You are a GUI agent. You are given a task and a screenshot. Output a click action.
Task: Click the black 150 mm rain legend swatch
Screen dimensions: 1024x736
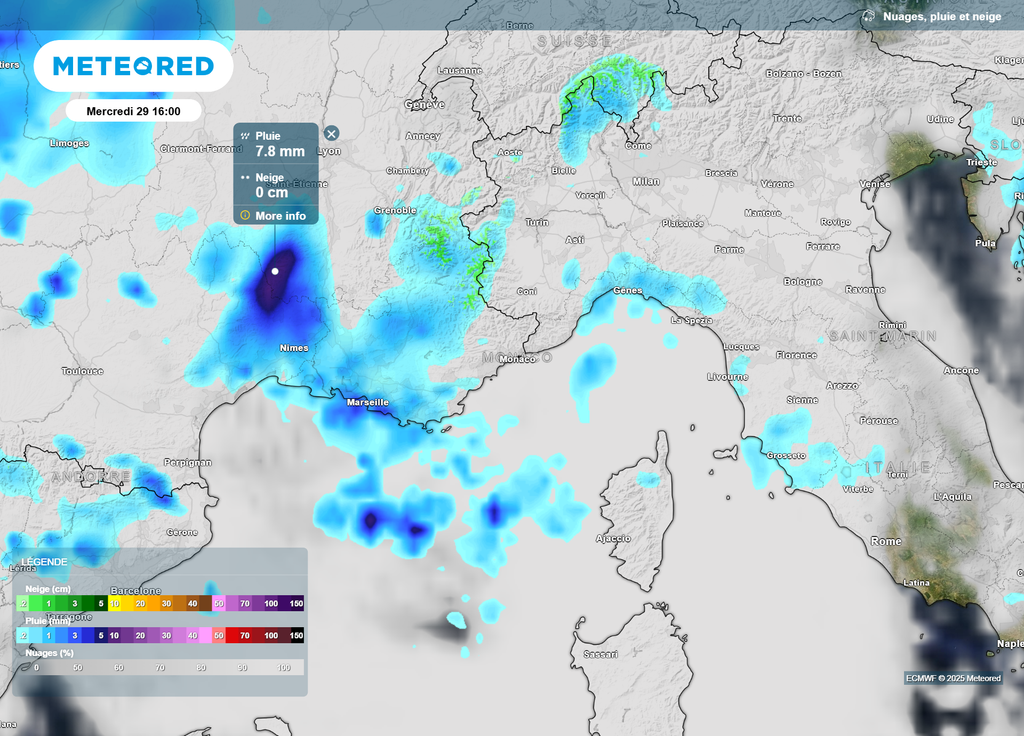click(296, 635)
